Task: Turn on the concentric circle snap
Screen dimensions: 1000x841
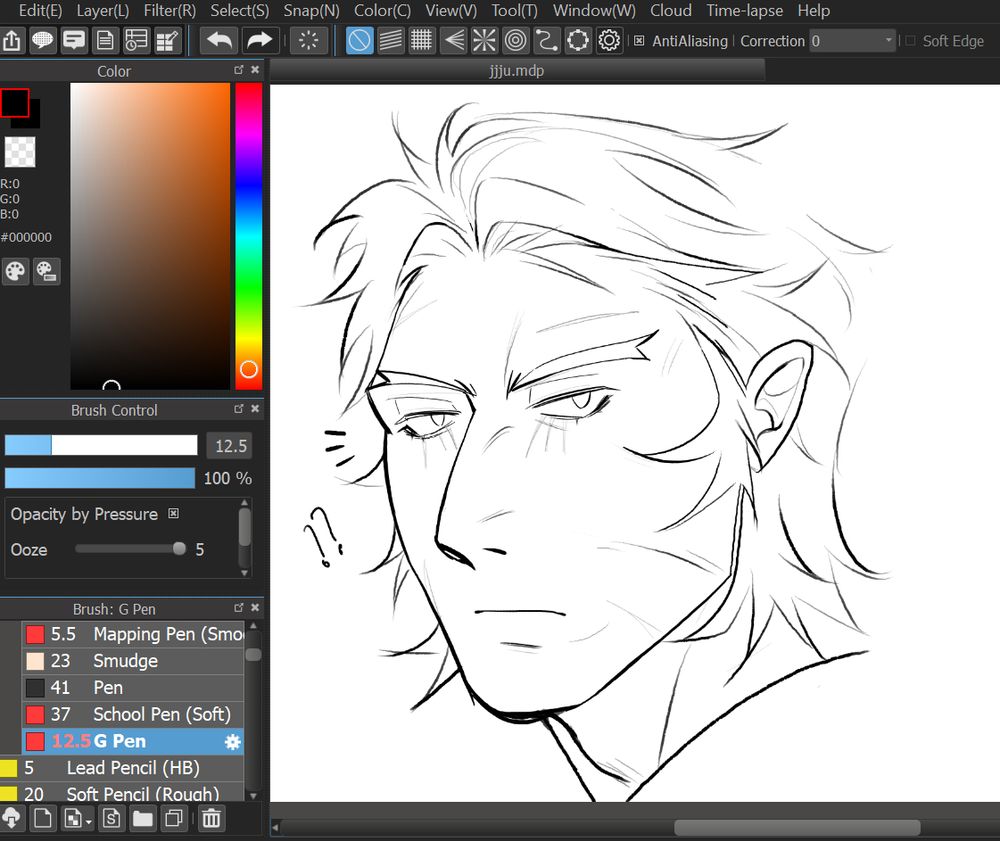Action: (516, 41)
